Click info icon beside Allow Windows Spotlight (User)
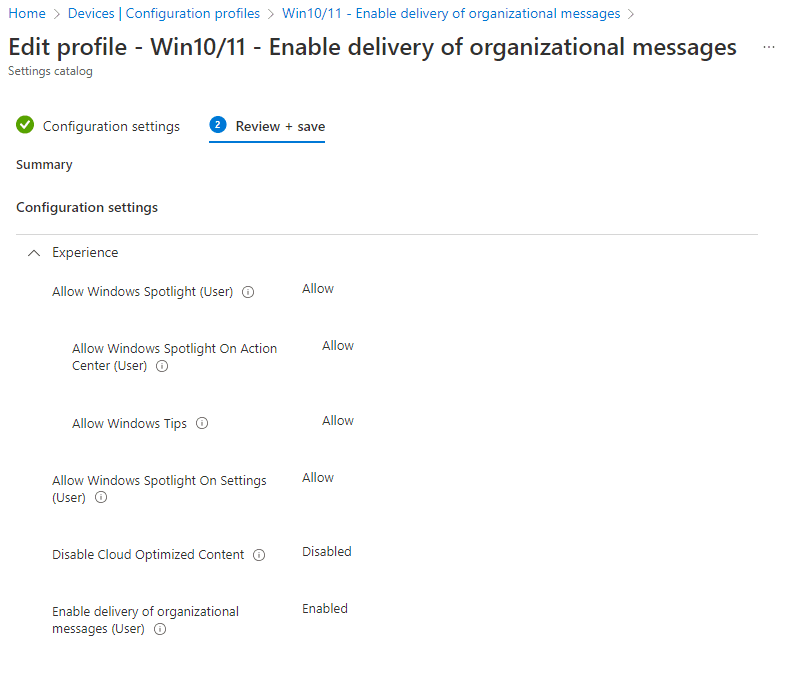Screen dimensions: 809x675 249,293
